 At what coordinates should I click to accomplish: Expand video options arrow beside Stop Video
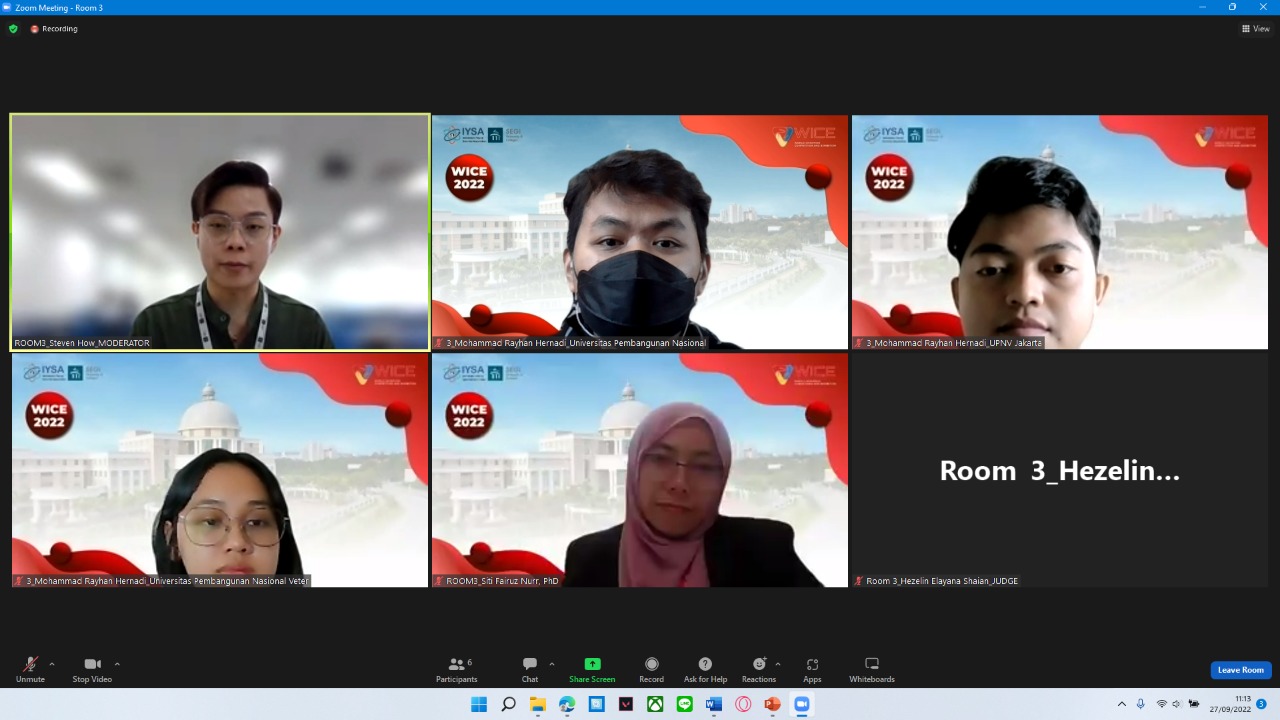click(117, 664)
